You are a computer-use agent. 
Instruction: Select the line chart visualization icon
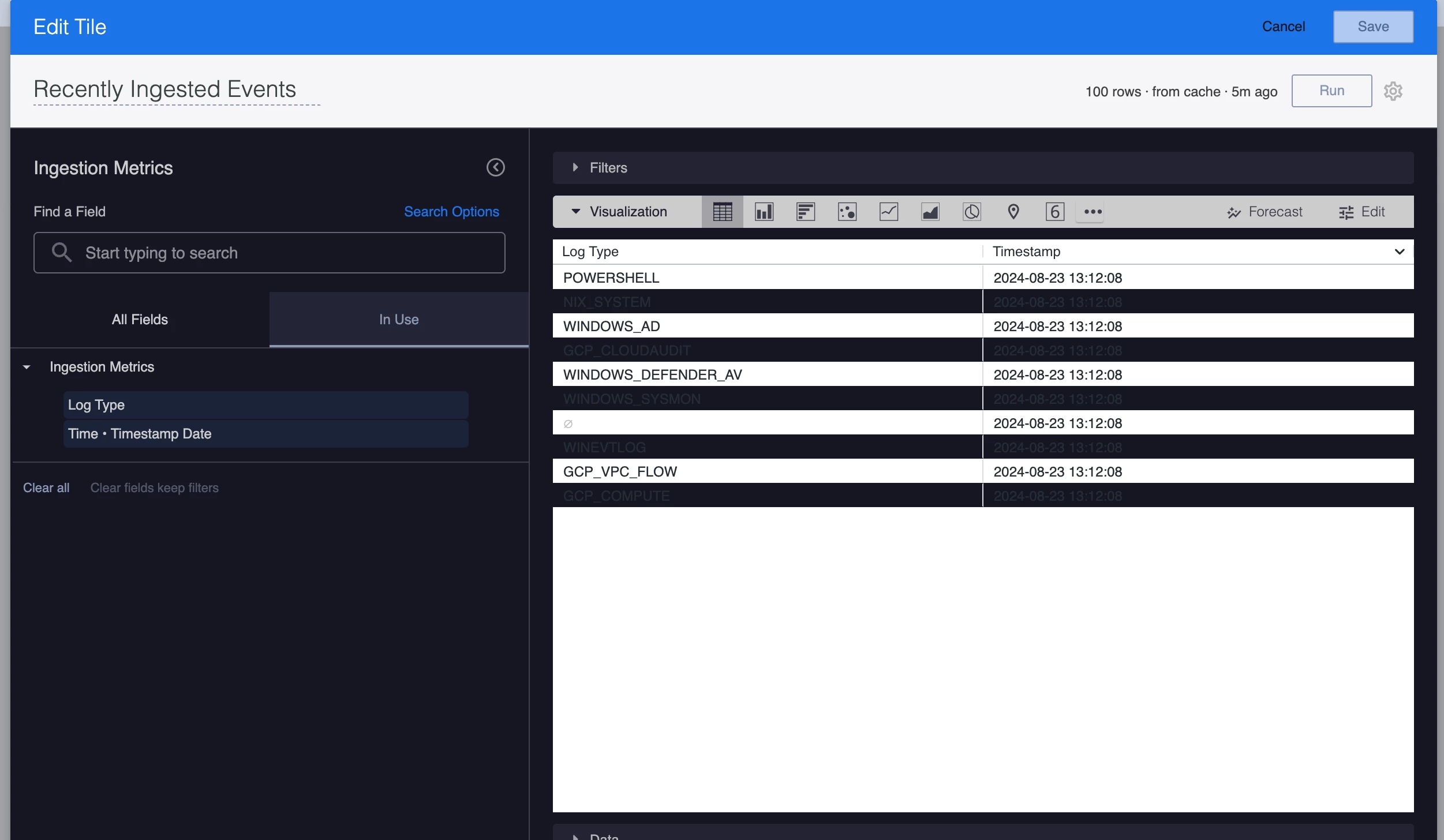(888, 212)
